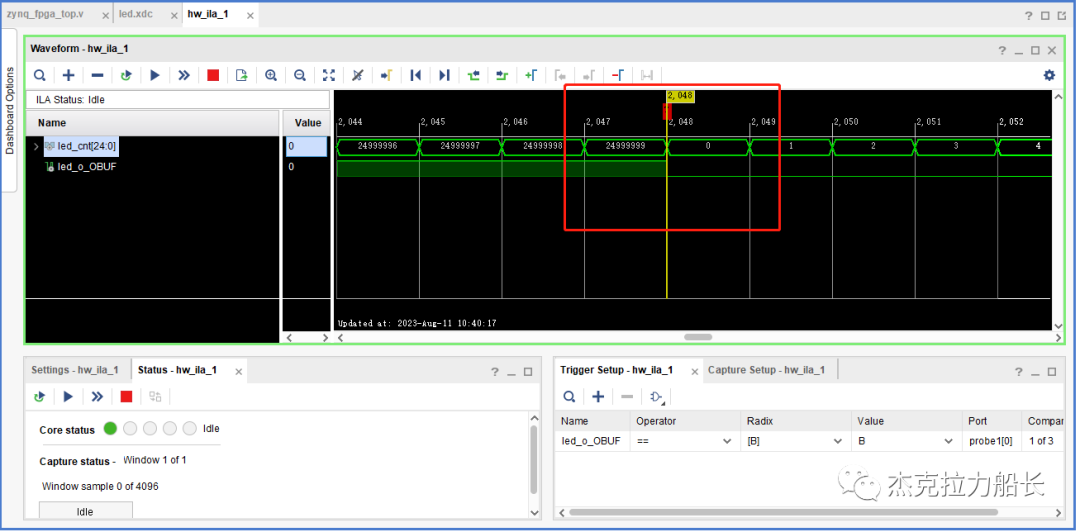Open Operator dropdown for led_o_OBUF trigger
This screenshot has width=1080, height=532.
pos(725,441)
